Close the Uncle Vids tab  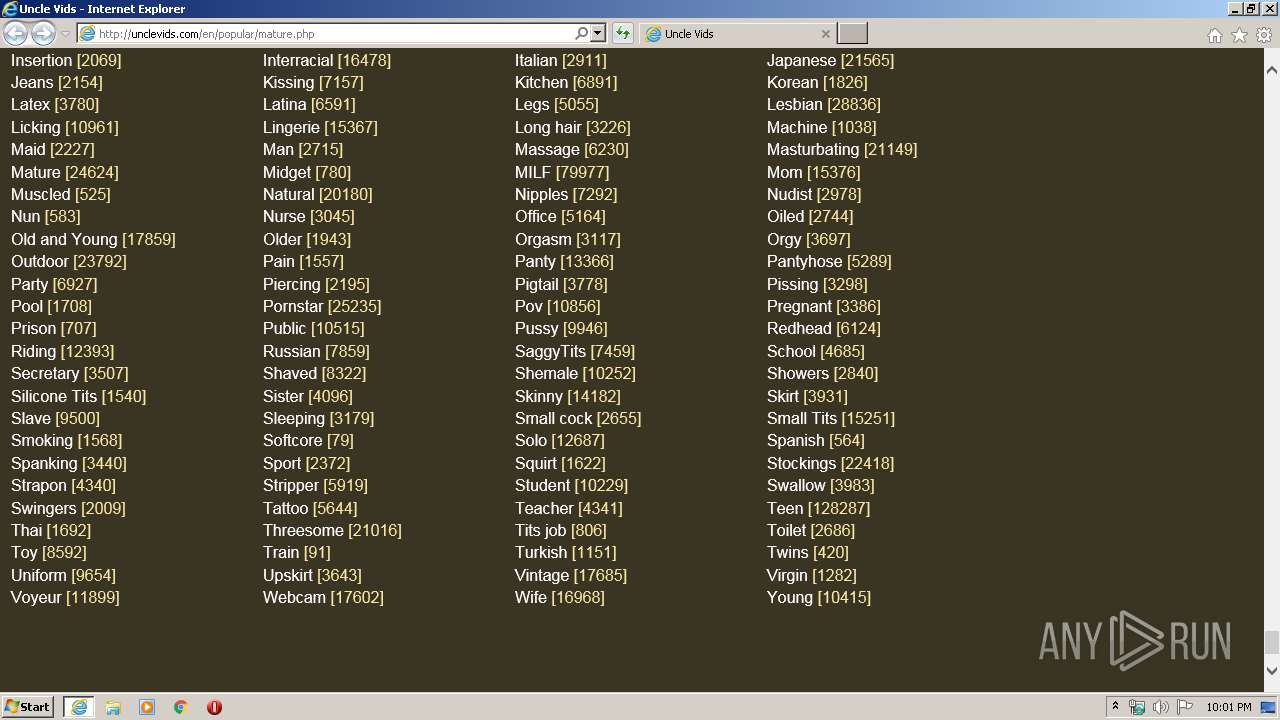(x=825, y=34)
